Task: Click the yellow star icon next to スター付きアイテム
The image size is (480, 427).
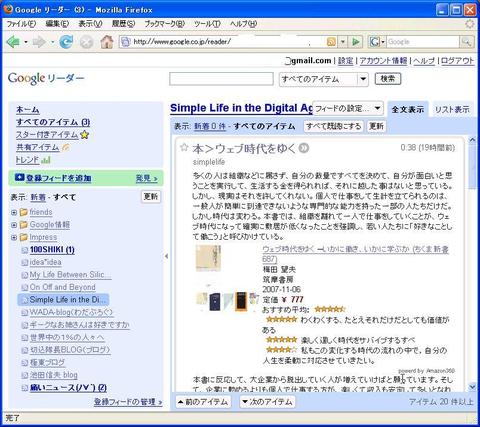Action: click(85, 135)
